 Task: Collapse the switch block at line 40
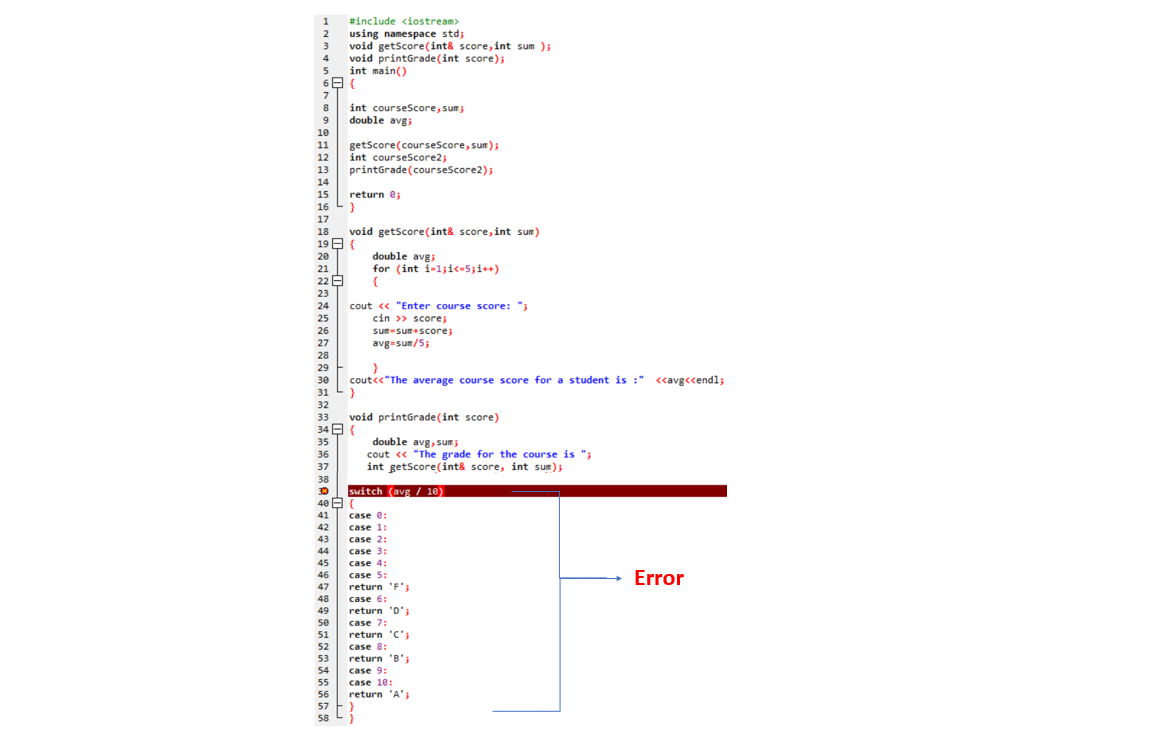(337, 503)
